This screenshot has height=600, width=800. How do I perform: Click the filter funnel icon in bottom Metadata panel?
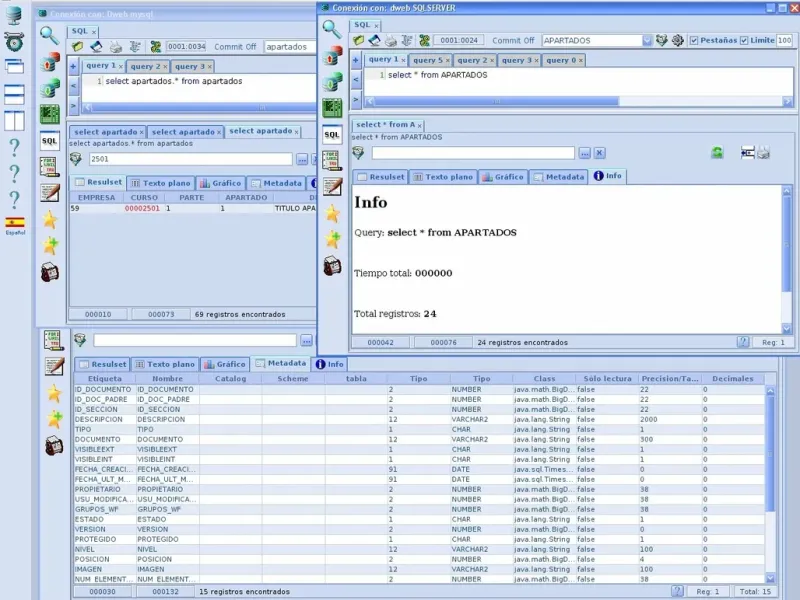point(80,340)
